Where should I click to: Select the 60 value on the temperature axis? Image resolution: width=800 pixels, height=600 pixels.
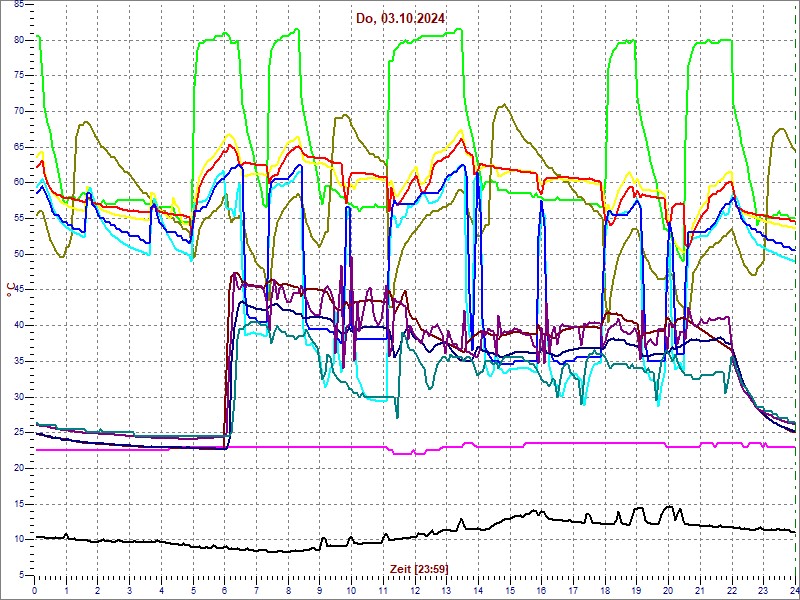tap(17, 183)
